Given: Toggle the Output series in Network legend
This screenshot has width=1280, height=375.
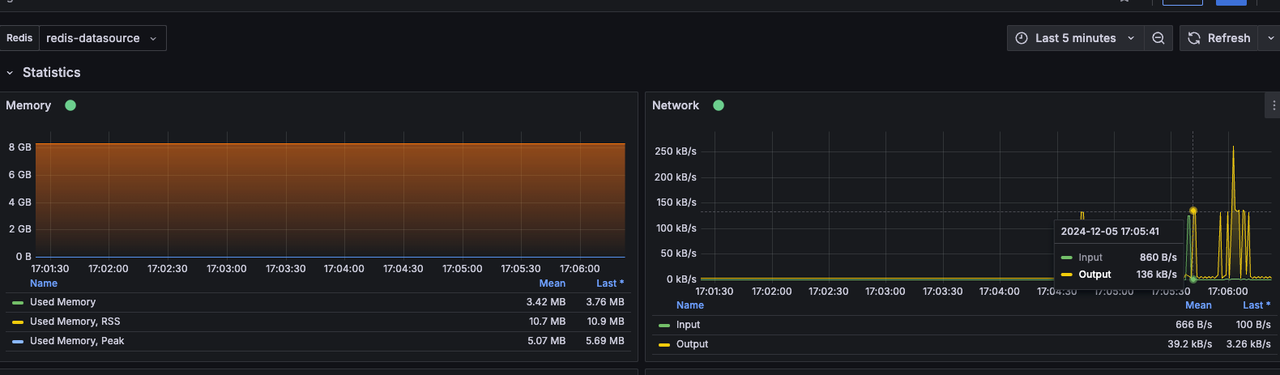Looking at the screenshot, I should (x=692, y=344).
